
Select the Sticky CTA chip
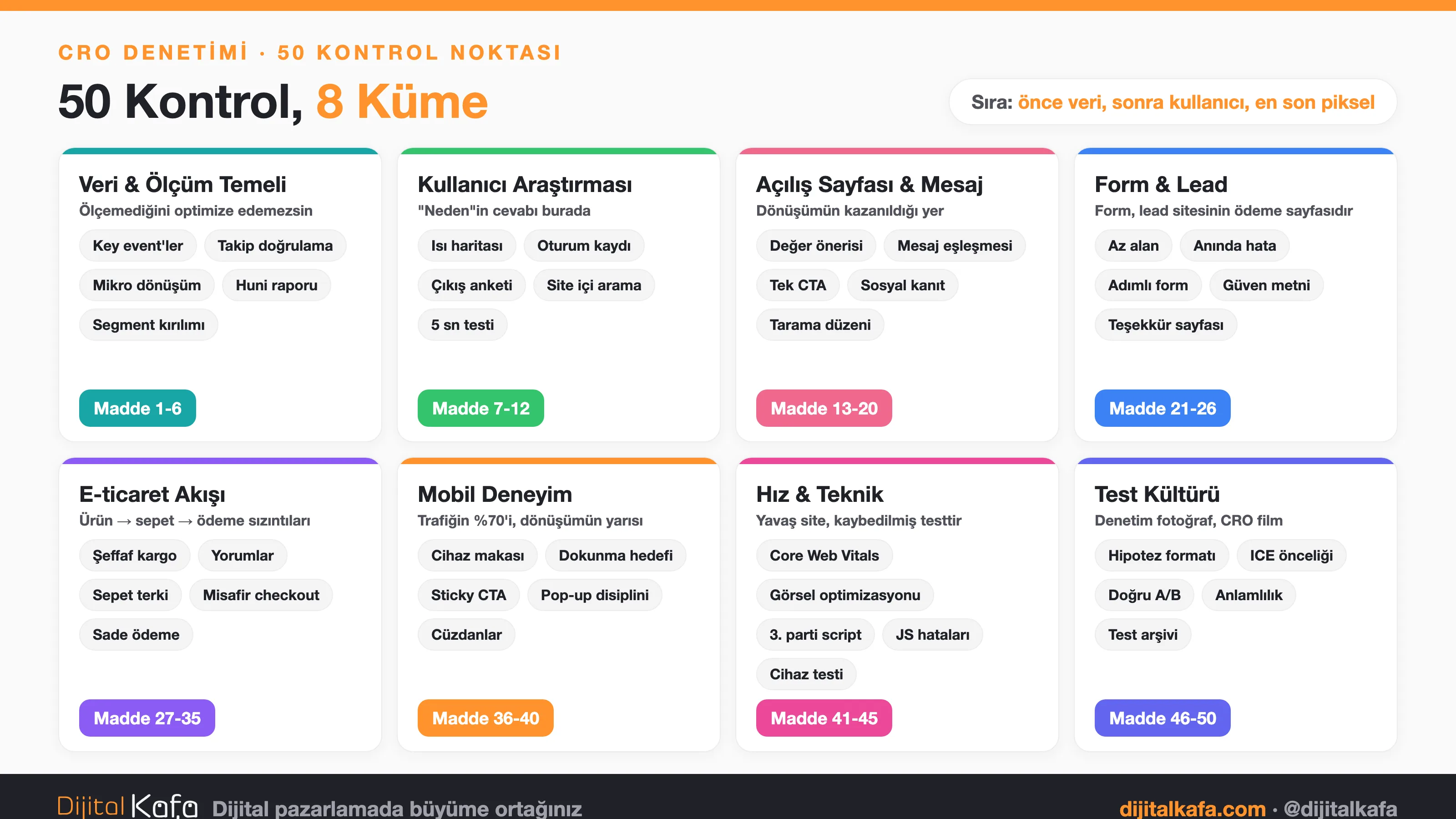point(469,595)
